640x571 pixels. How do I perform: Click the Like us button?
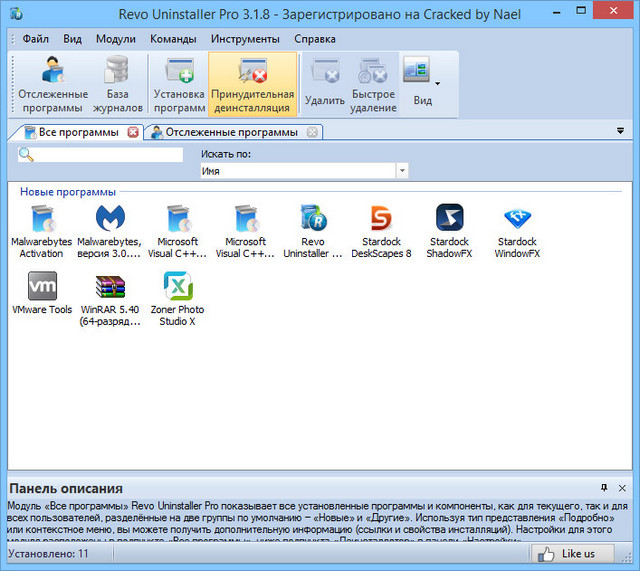point(569,553)
